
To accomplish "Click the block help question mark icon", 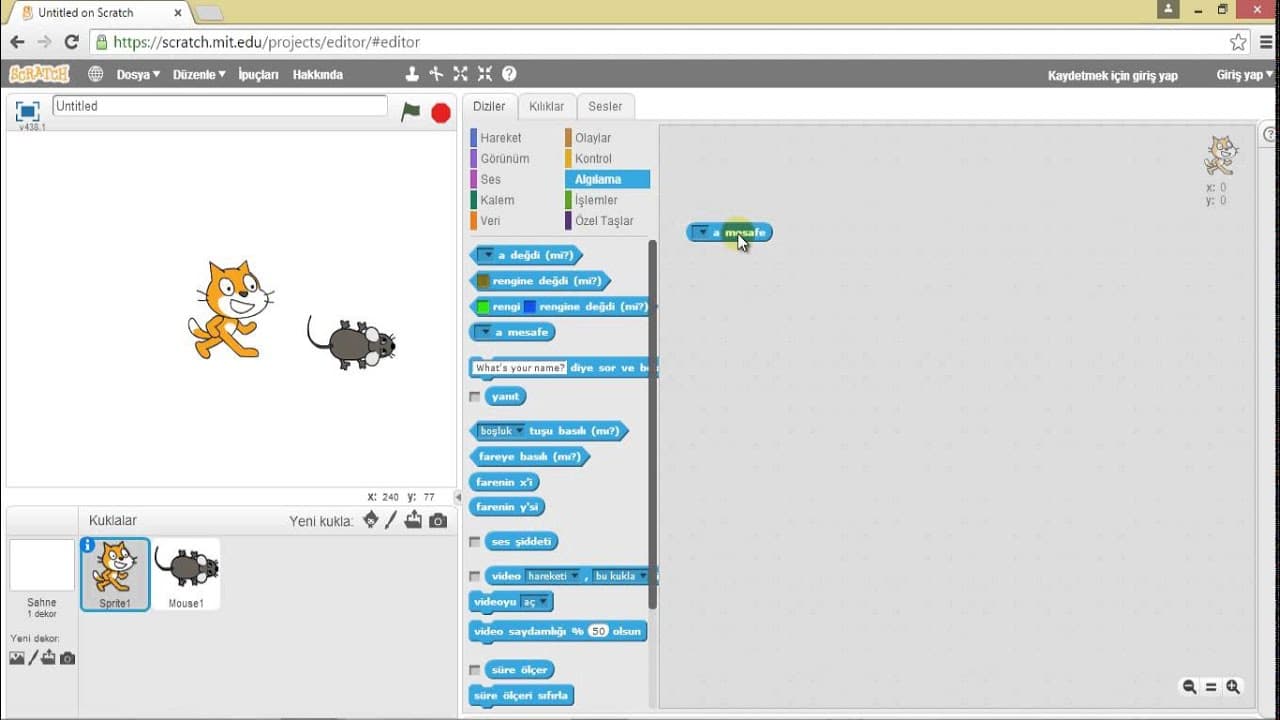I will coord(509,74).
